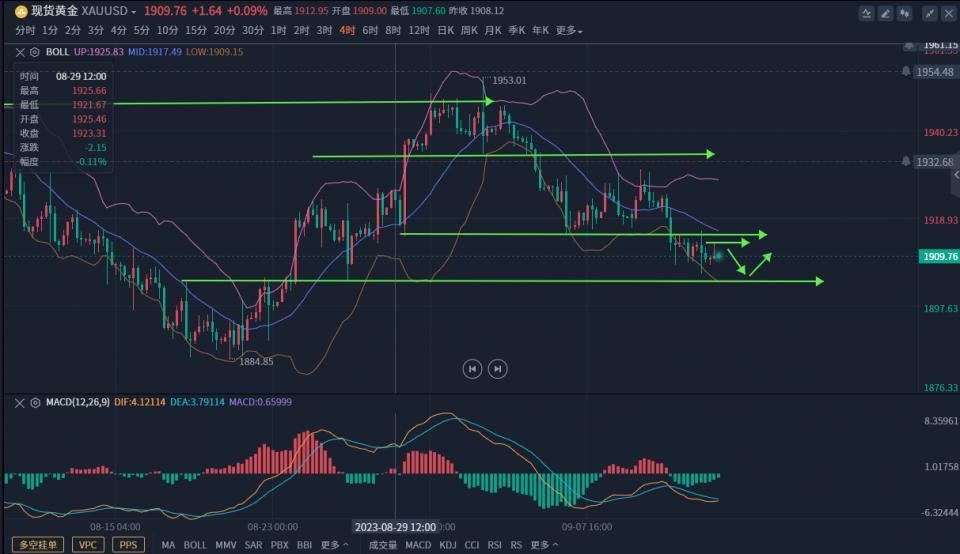Open BOLL indicator settings gear
The width and height of the screenshot is (960, 554).
coord(35,52)
